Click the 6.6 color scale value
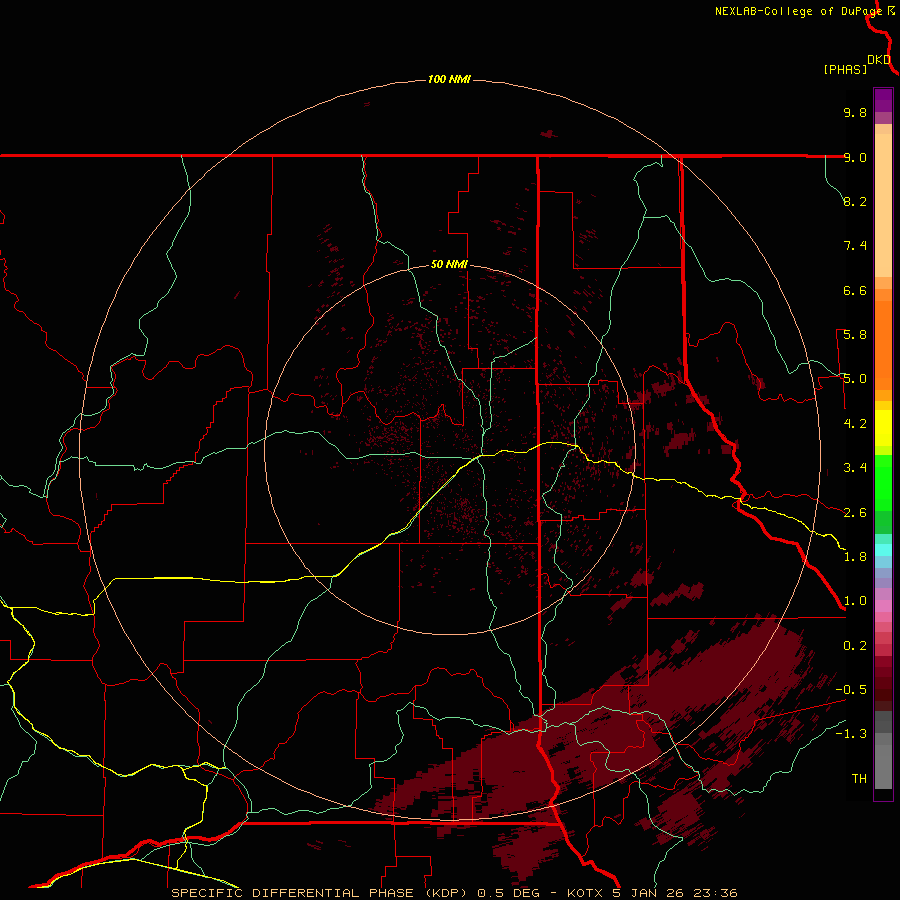 tap(855, 290)
